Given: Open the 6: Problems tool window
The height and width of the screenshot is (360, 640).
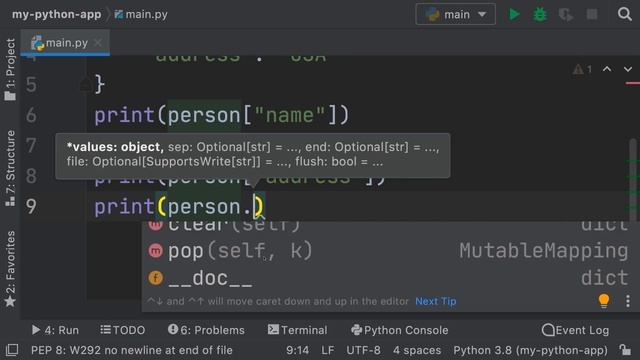Looking at the screenshot, I should pos(206,330).
